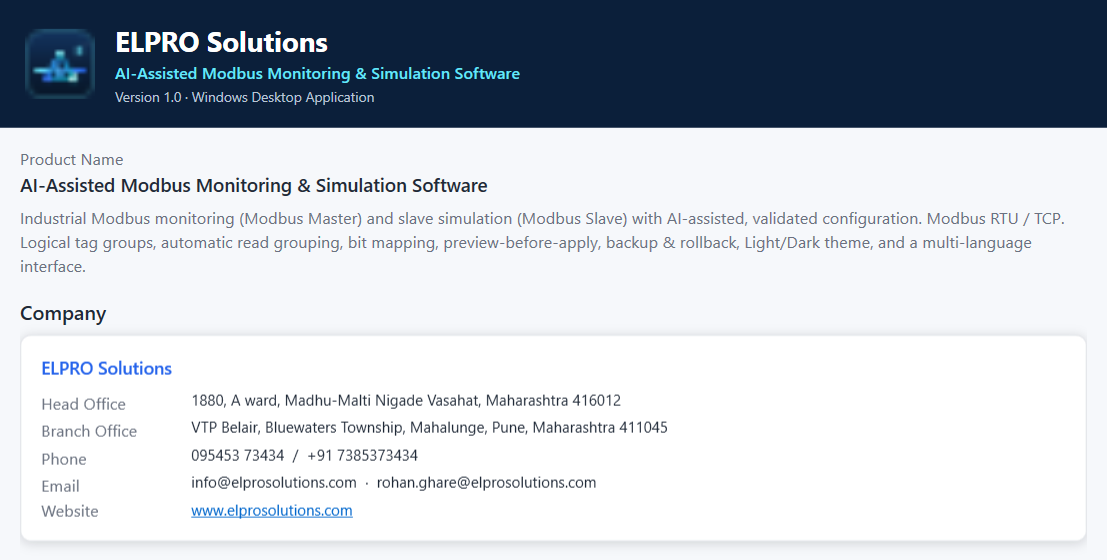
Task: Click the rohan.ghare@elprosolutions.com email address
Action: pyautogui.click(x=486, y=482)
